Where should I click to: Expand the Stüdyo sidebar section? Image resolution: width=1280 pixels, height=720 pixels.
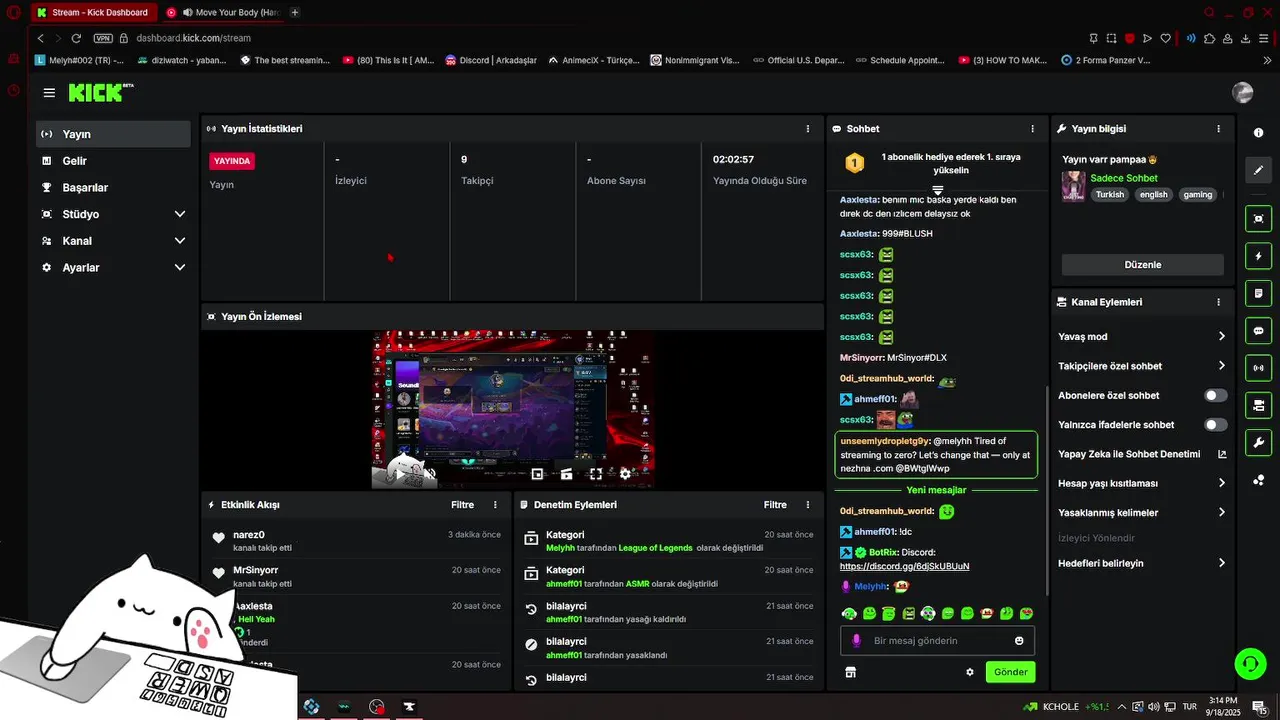180,214
